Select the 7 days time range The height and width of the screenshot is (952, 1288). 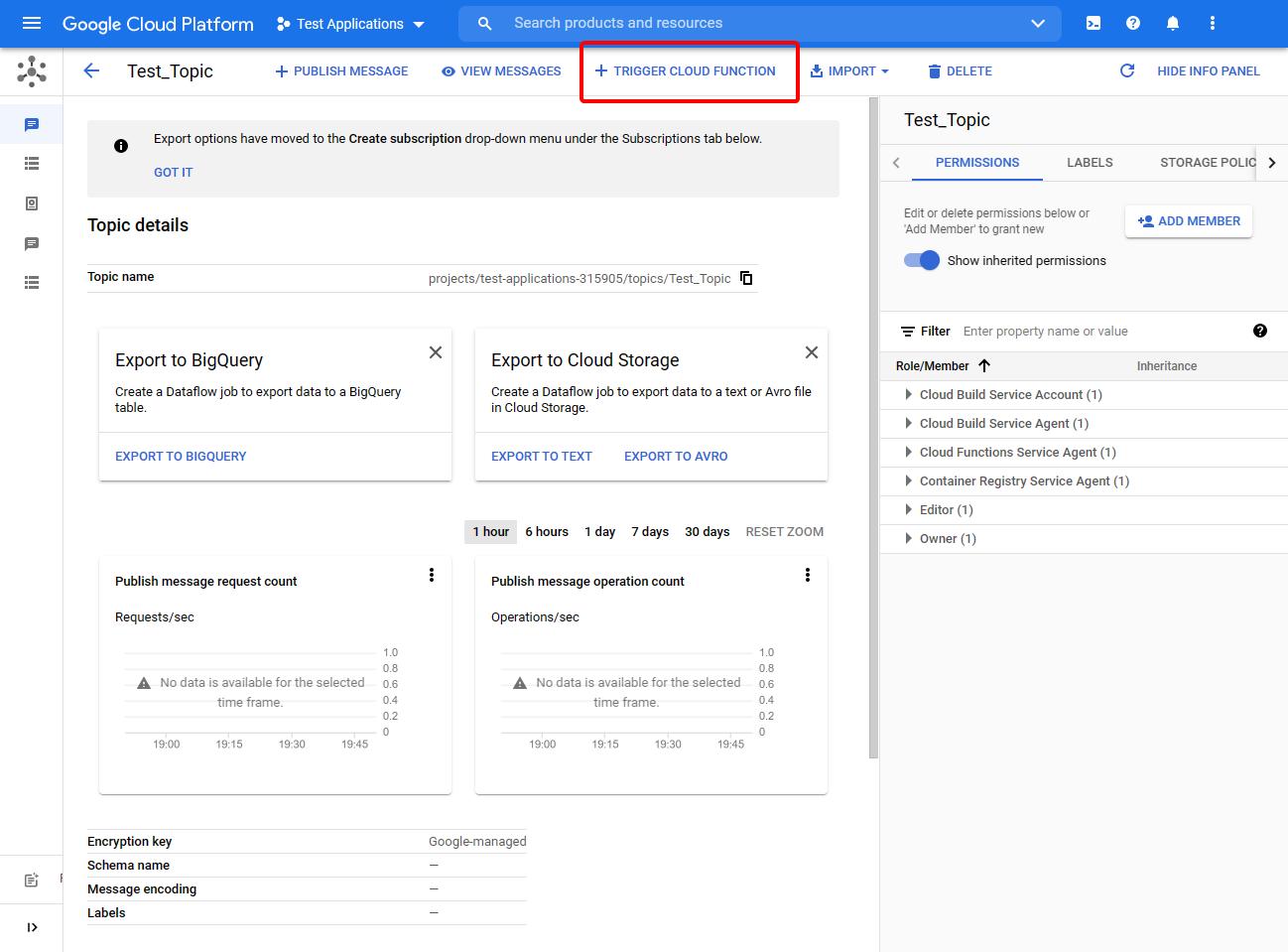point(650,531)
